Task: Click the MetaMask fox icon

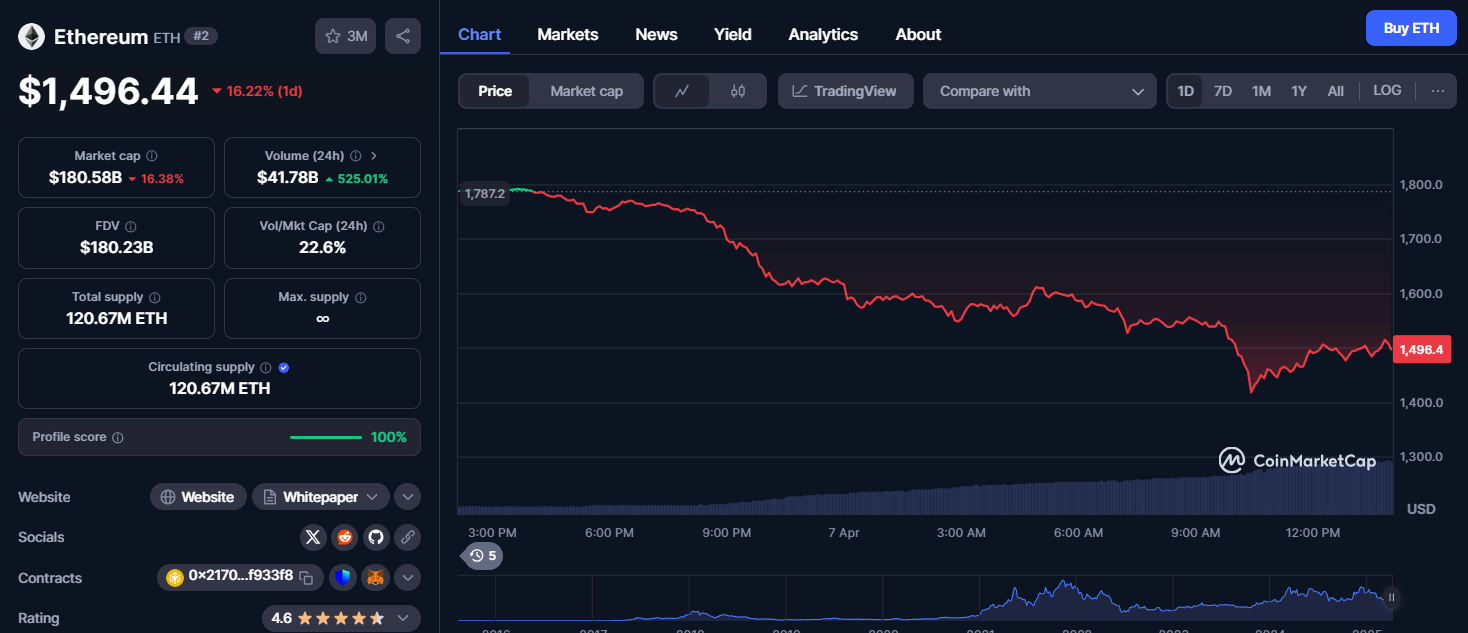Action: (x=375, y=577)
